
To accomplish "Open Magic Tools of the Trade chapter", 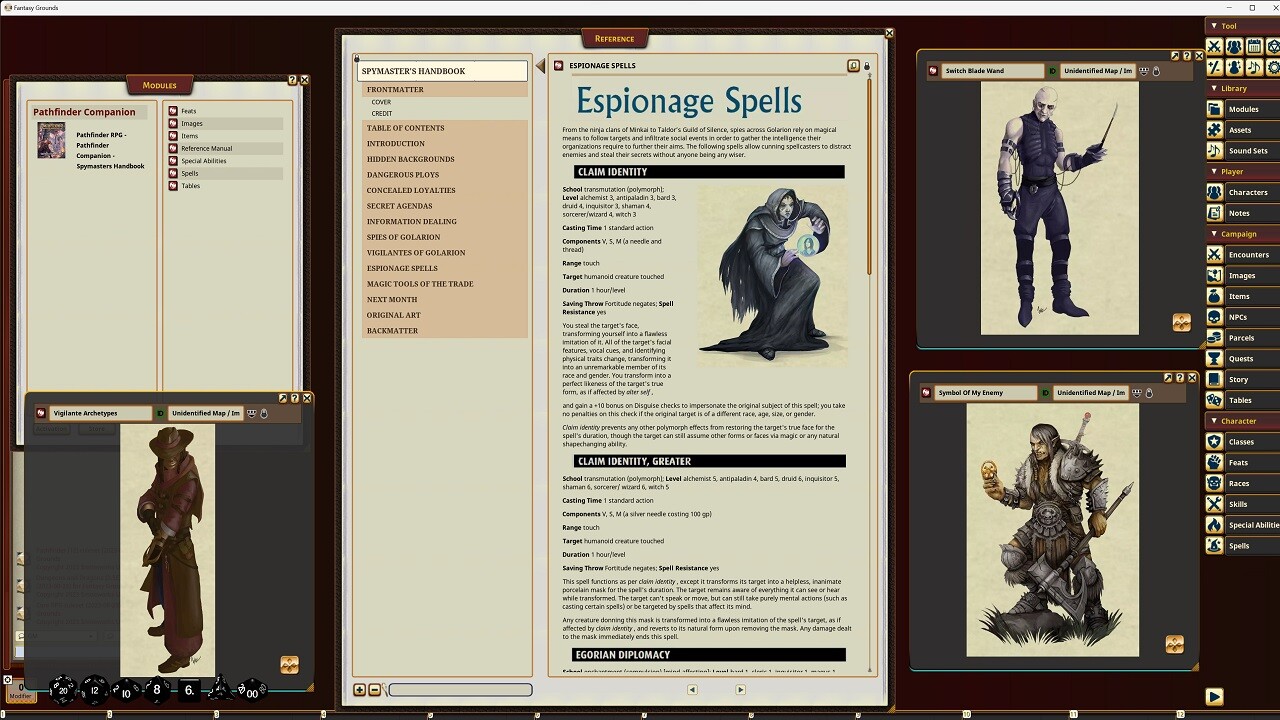I will pos(420,284).
